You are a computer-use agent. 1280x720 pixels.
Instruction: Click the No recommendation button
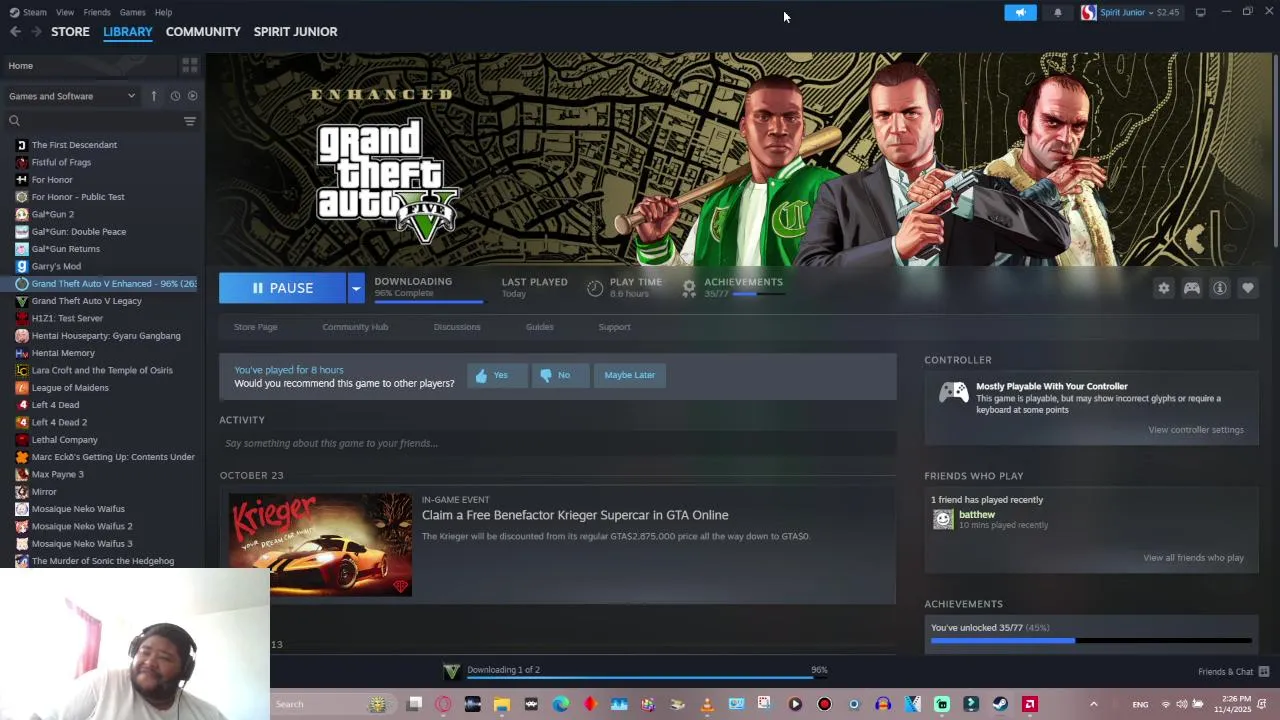click(x=560, y=375)
